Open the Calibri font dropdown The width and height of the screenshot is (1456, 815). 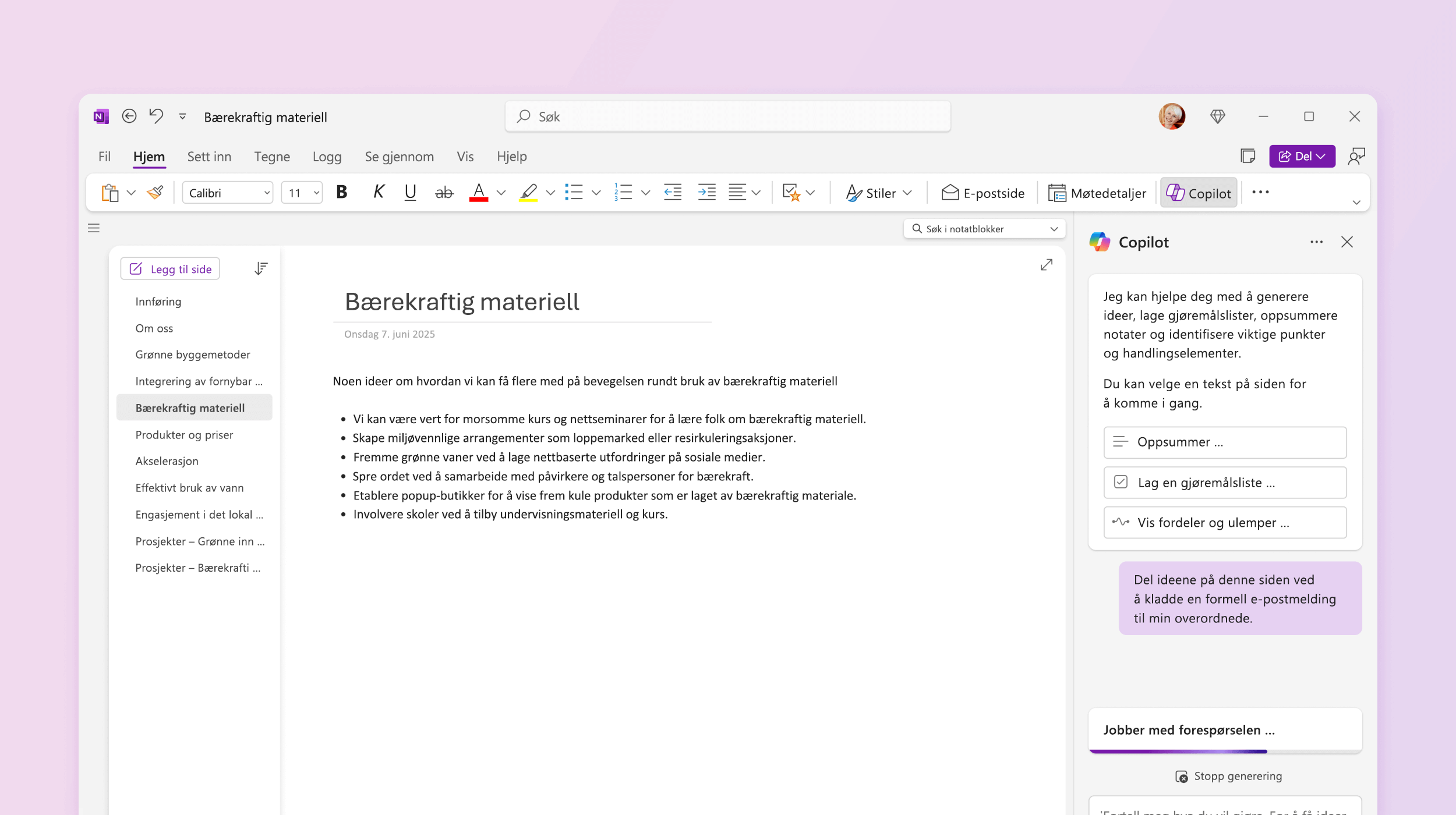(x=228, y=193)
